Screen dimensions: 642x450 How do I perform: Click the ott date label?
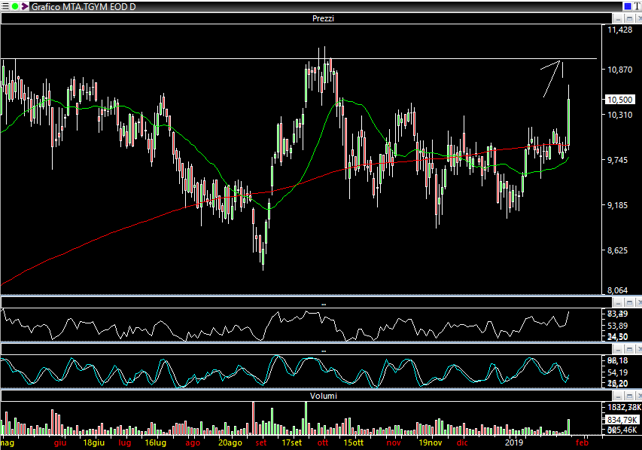tap(323, 443)
